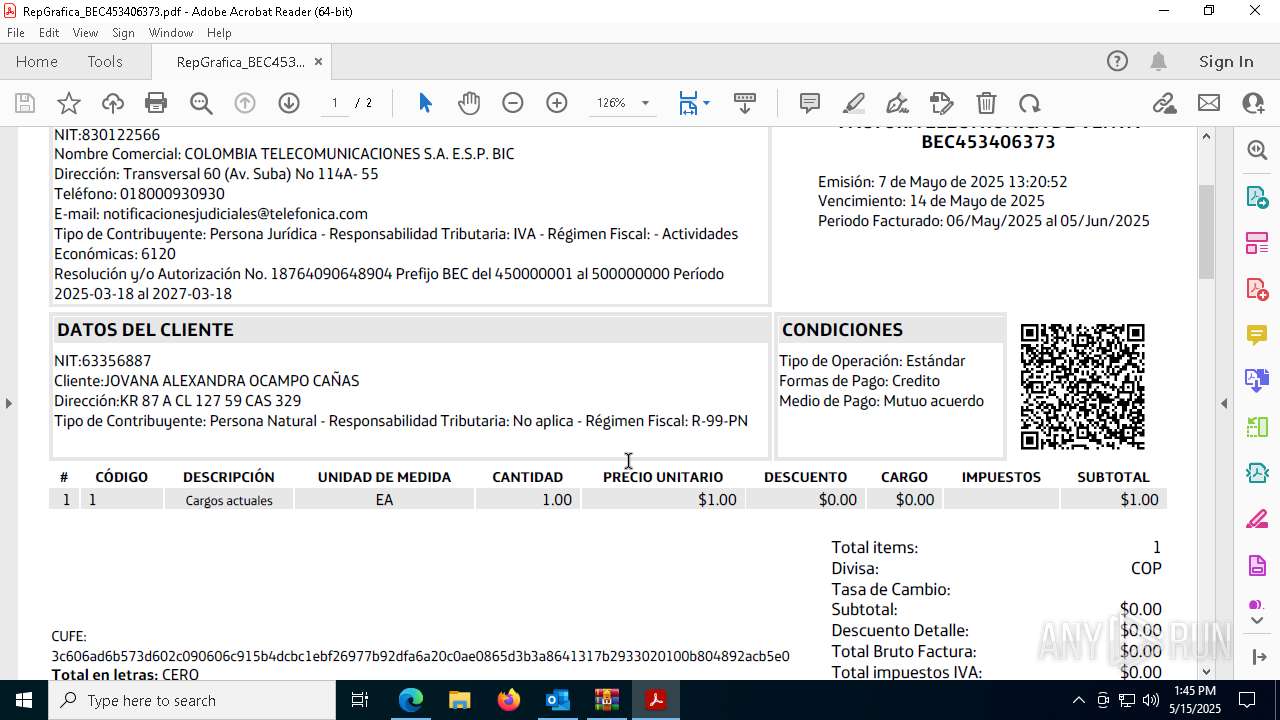Image resolution: width=1280 pixels, height=720 pixels.
Task: Open the Help question mark icon
Action: (x=1117, y=62)
